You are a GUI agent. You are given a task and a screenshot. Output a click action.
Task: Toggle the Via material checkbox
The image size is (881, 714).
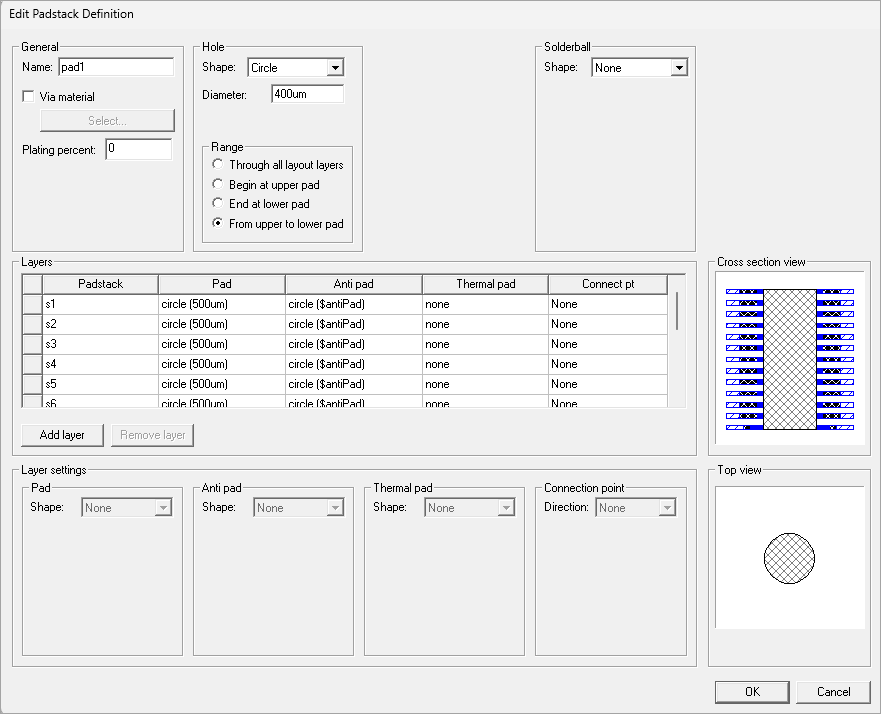point(28,97)
